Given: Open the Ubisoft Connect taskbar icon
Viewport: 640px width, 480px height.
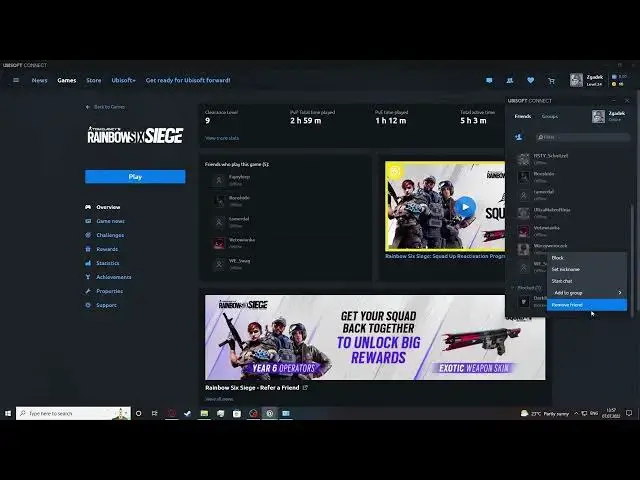Looking at the screenshot, I should click(x=270, y=413).
